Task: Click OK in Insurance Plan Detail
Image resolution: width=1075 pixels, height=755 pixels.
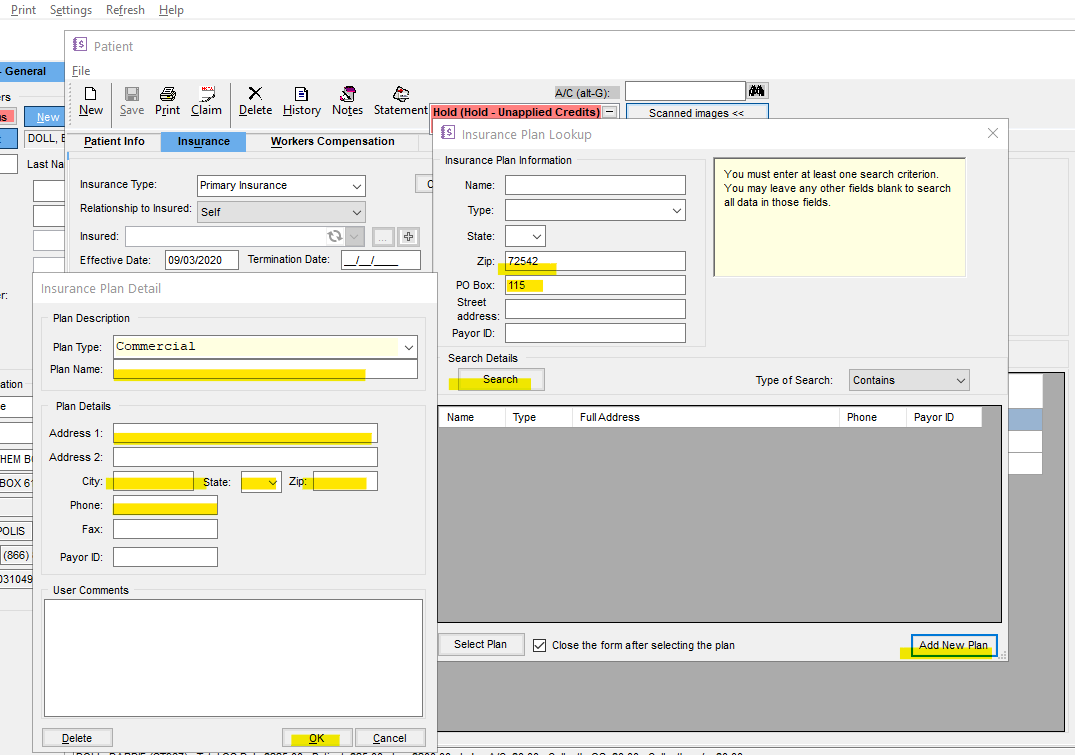Action: point(317,738)
